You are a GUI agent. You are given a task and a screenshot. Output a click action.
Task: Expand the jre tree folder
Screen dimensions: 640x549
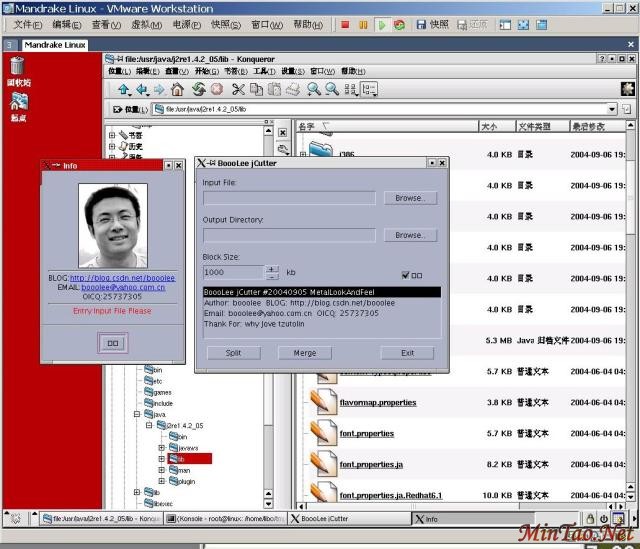162,447
